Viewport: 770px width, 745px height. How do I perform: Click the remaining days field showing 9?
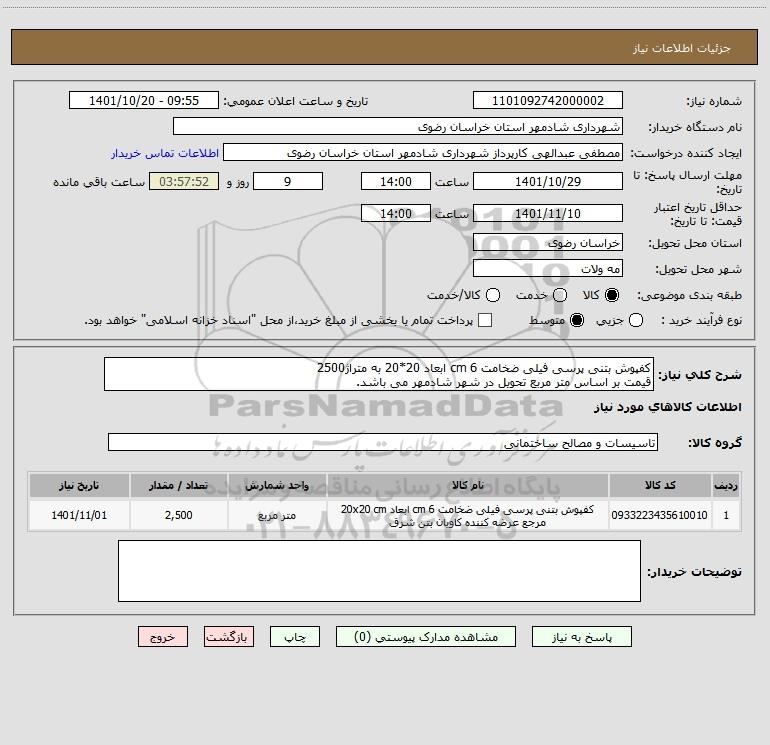pos(288,181)
